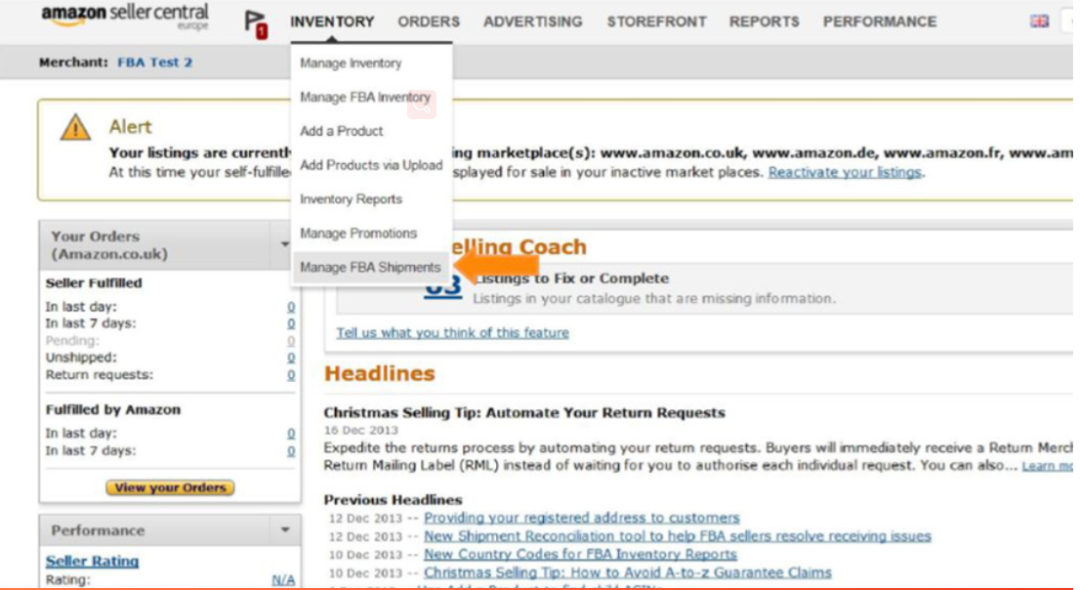Open the ORDERS menu
Image resolution: width=1080 pixels, height=590 pixels.
[x=428, y=22]
